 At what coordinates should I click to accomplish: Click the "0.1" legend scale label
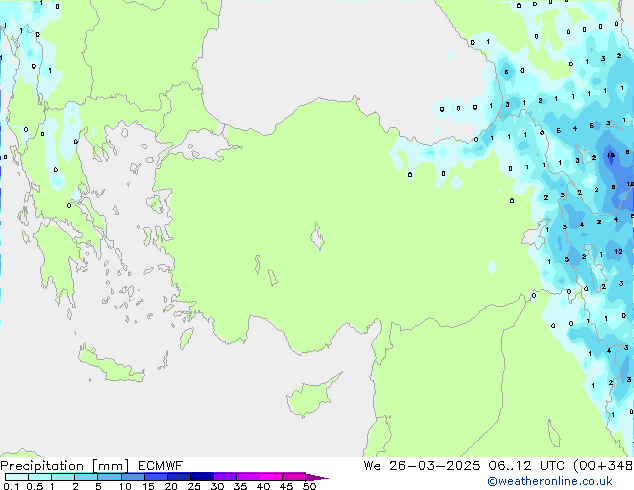point(11,486)
